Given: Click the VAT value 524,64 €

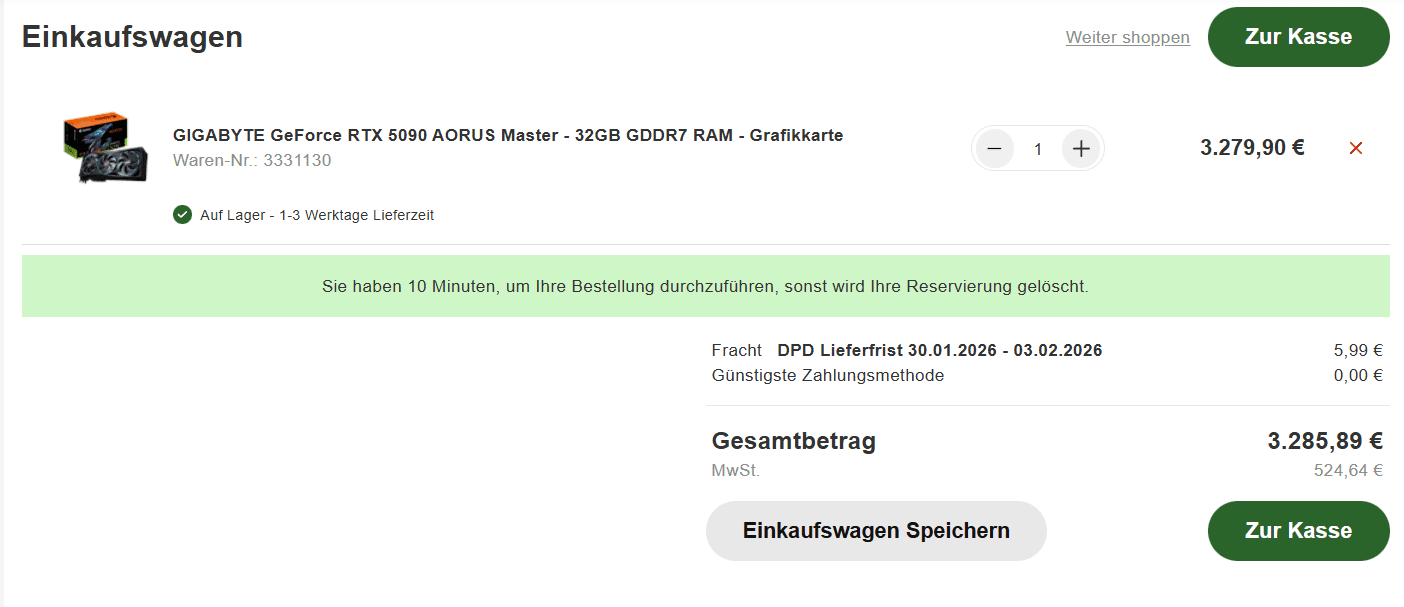Looking at the screenshot, I should pos(1349,470).
